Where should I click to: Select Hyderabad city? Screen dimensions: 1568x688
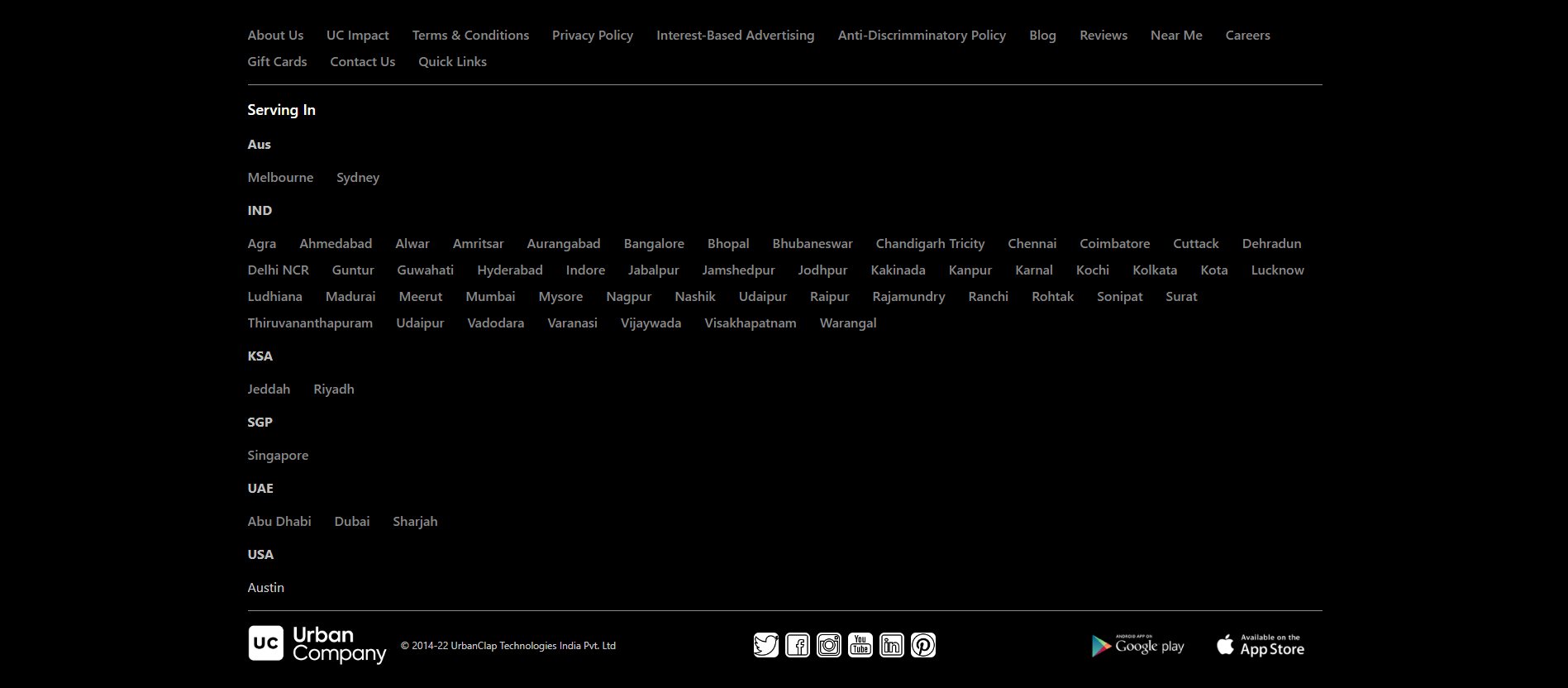click(509, 270)
